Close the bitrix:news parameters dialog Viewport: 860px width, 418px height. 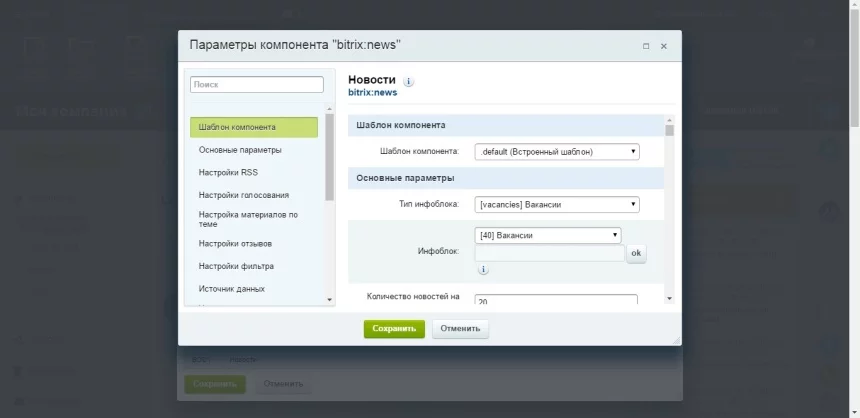click(664, 46)
